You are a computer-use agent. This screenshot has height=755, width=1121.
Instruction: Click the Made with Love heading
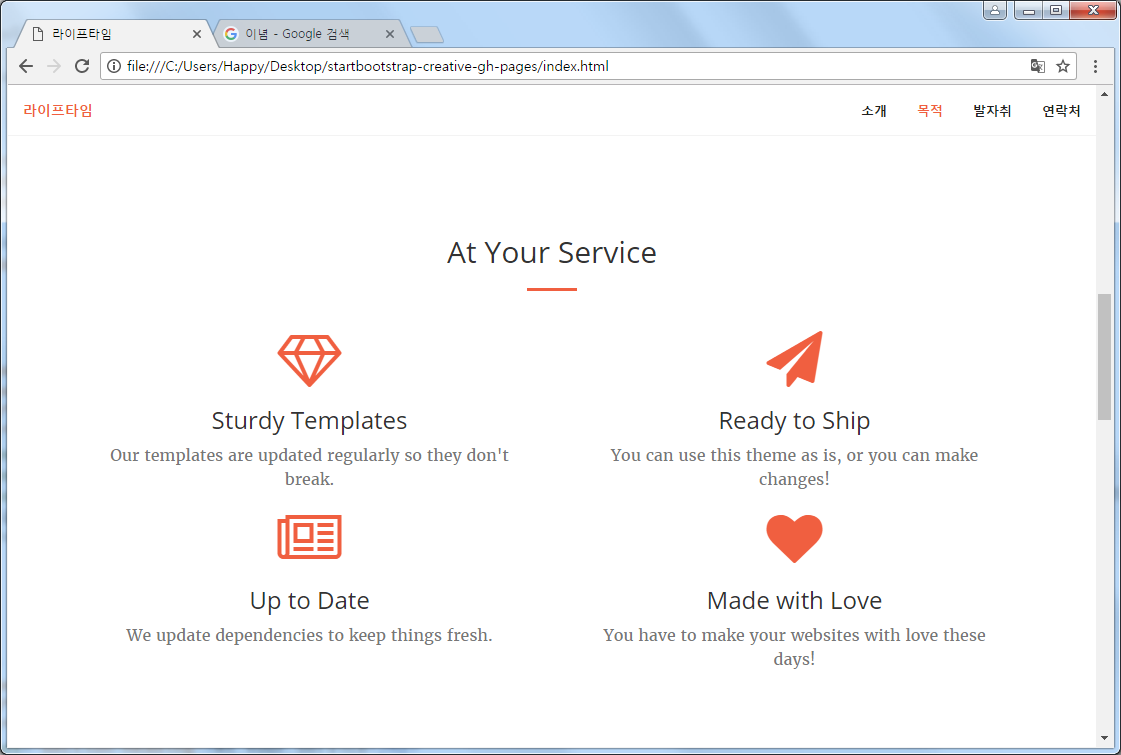click(x=794, y=601)
